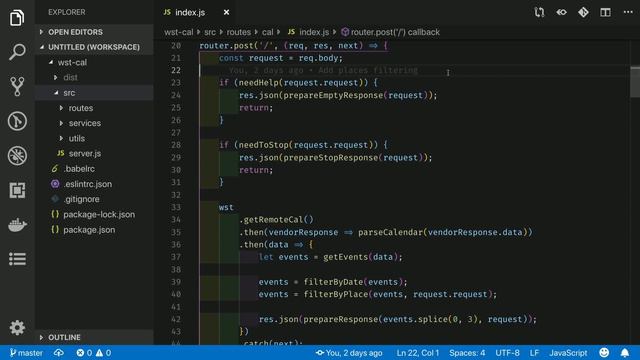Close the index.js editor tab

click(226, 13)
